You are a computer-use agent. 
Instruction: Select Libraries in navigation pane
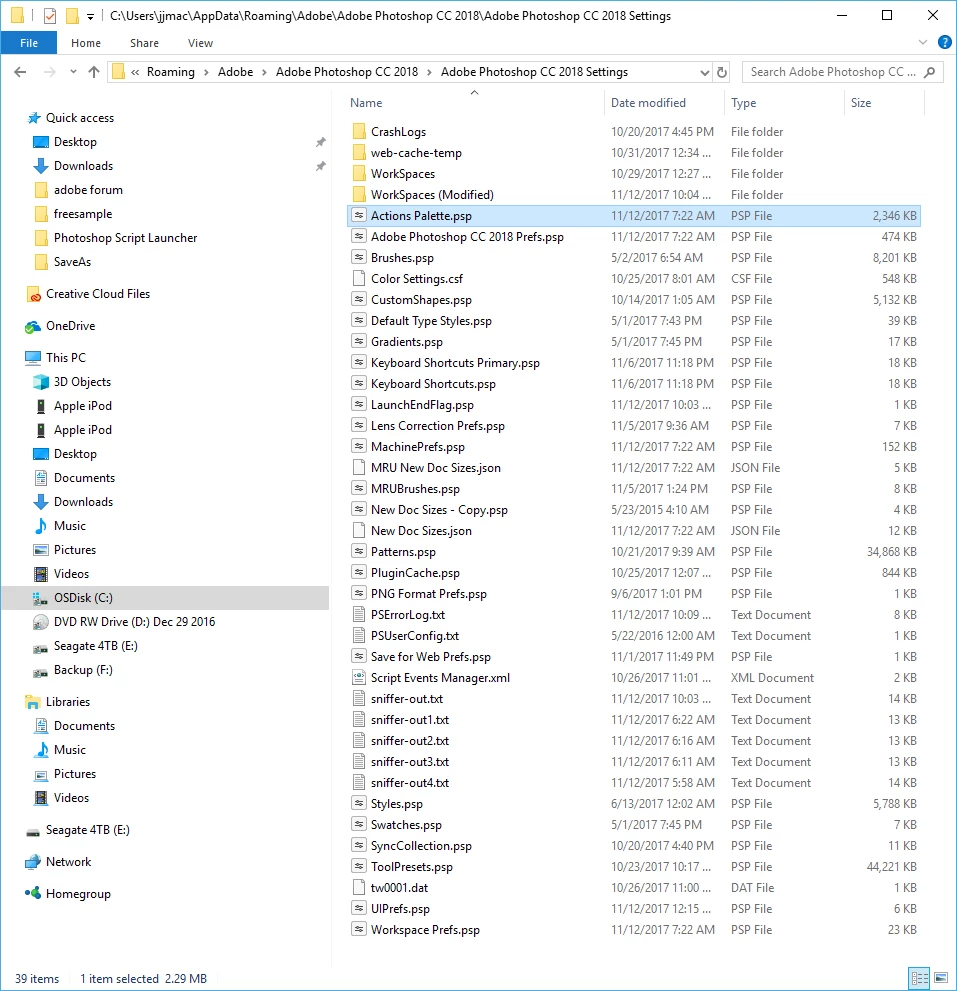coord(68,702)
